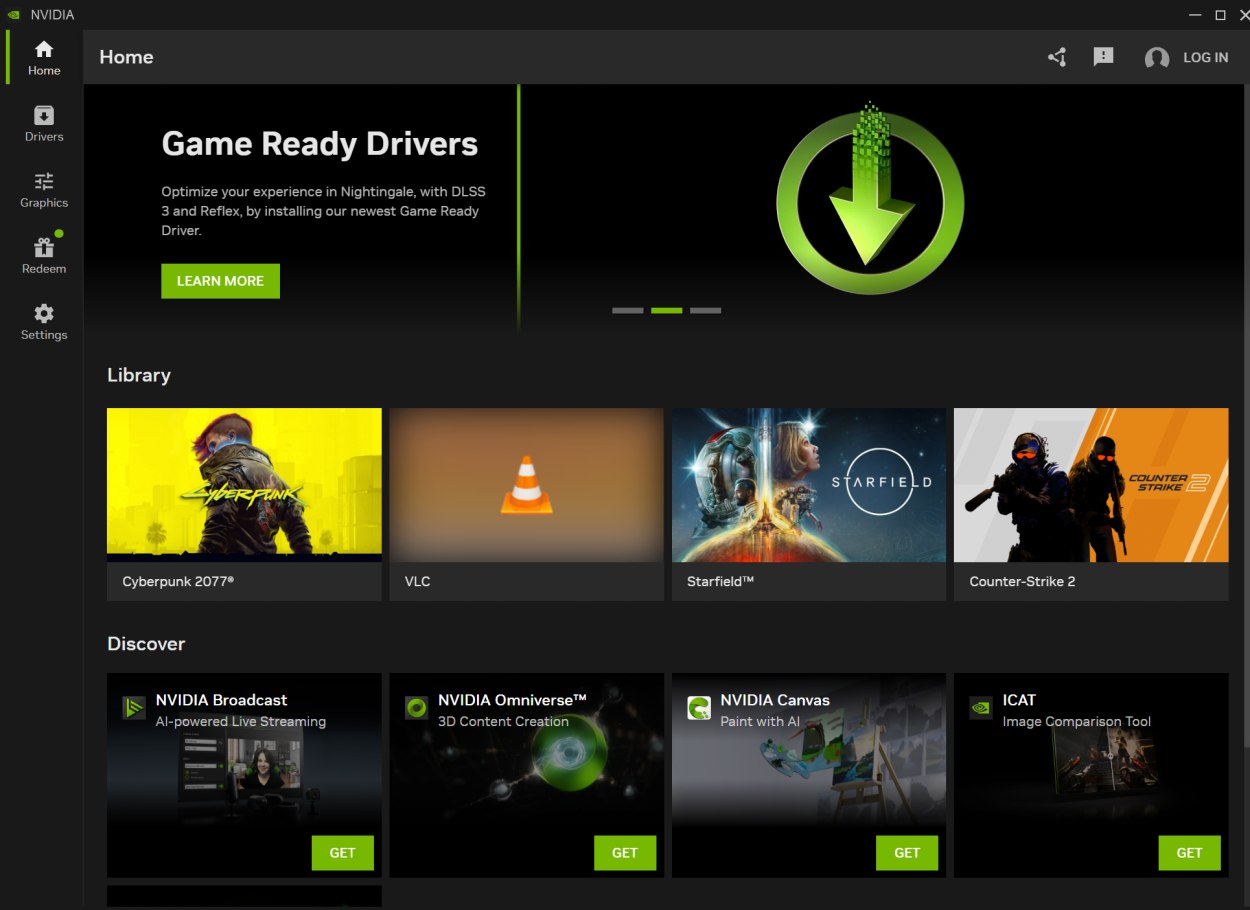
Task: Open the Settings section in the sidebar
Action: (43, 320)
